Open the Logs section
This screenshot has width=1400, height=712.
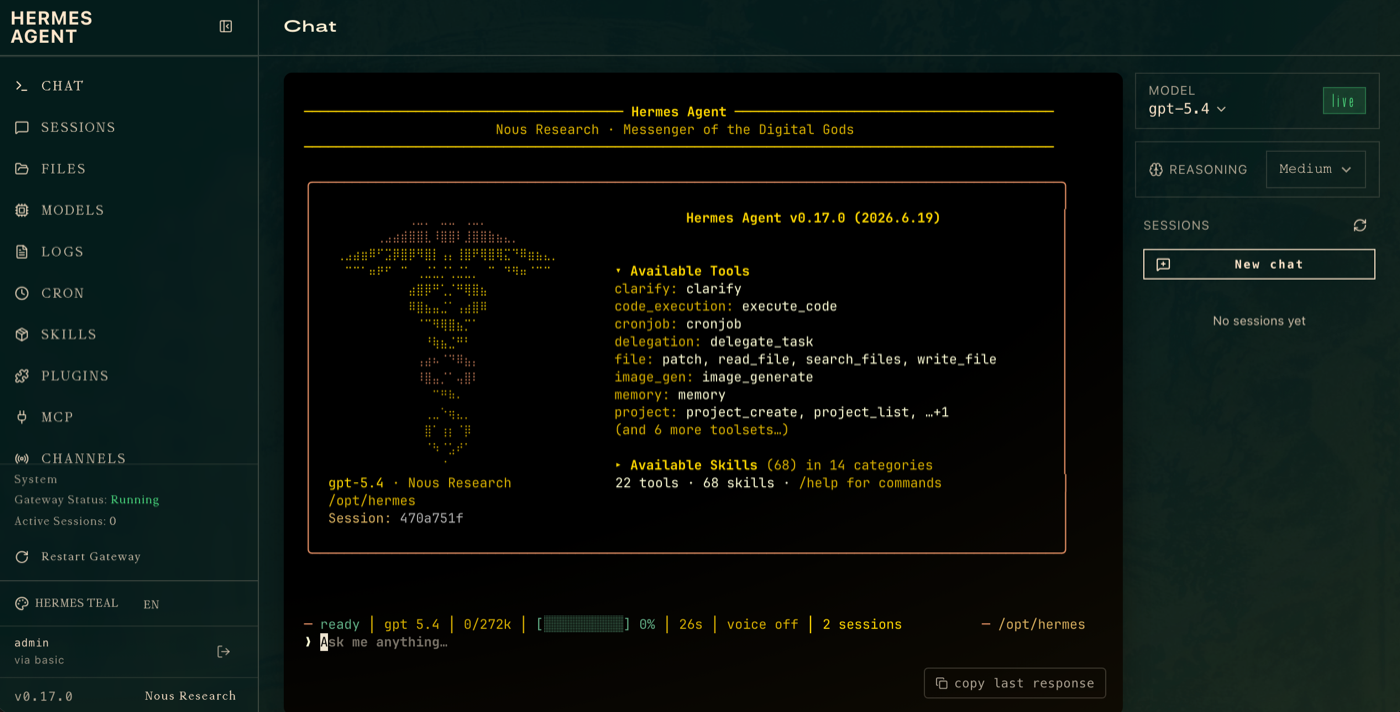[x=129, y=252]
